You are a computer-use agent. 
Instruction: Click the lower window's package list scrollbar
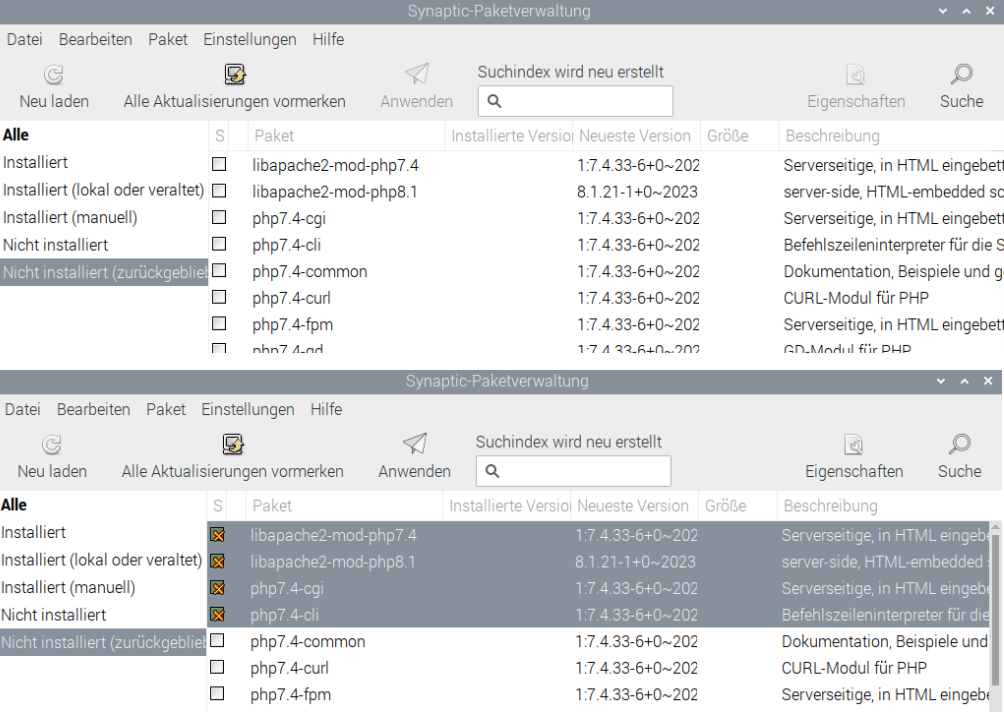[994, 600]
